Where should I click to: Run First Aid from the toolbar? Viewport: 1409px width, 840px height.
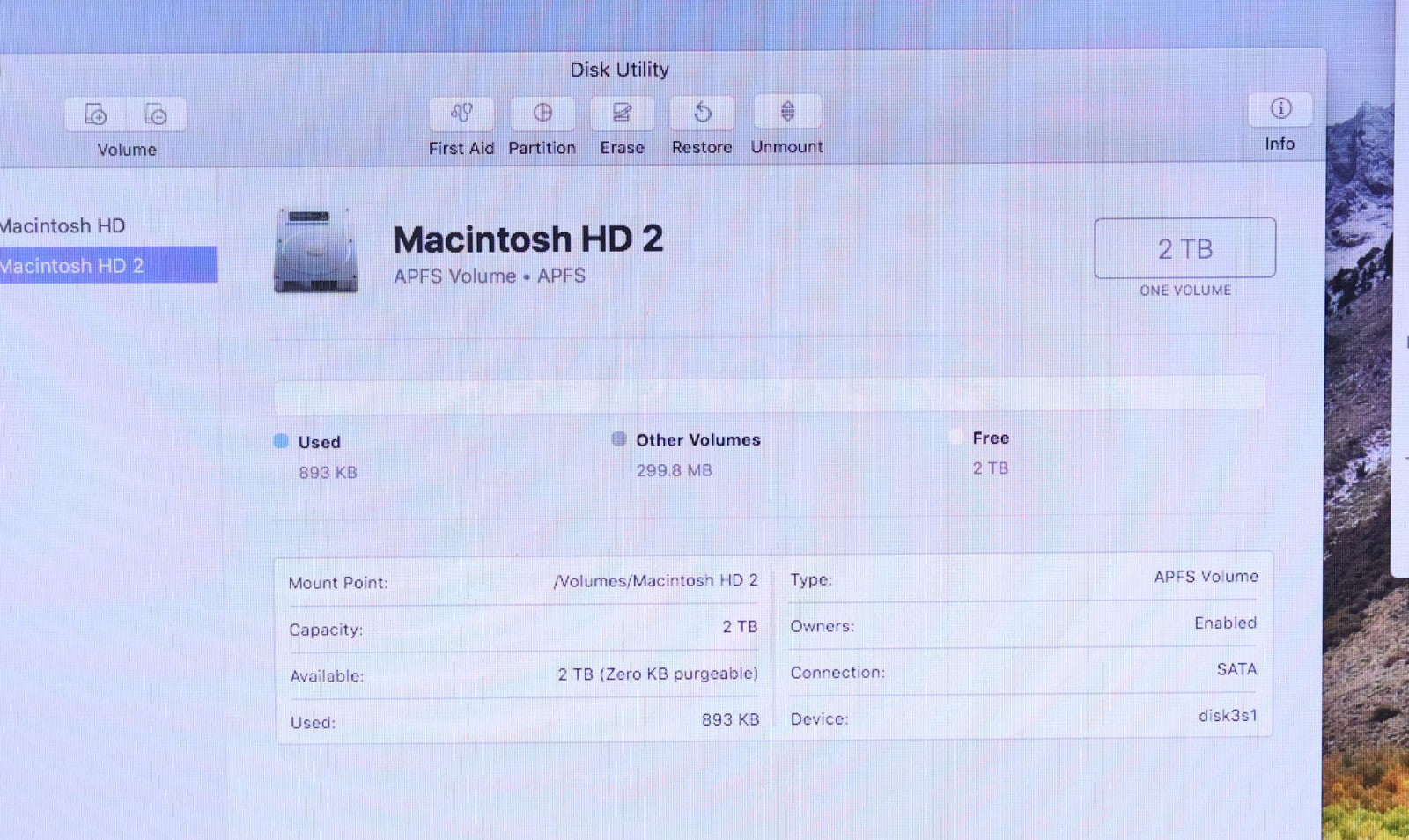tap(461, 114)
